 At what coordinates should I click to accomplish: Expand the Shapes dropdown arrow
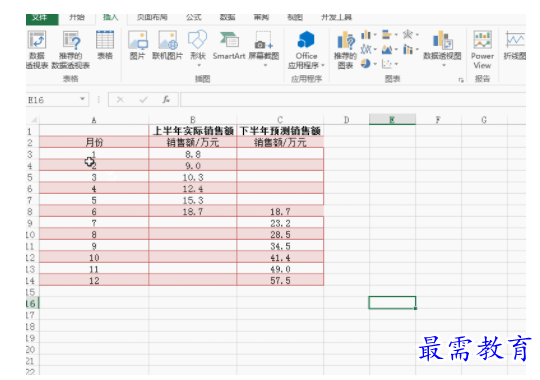[199, 65]
